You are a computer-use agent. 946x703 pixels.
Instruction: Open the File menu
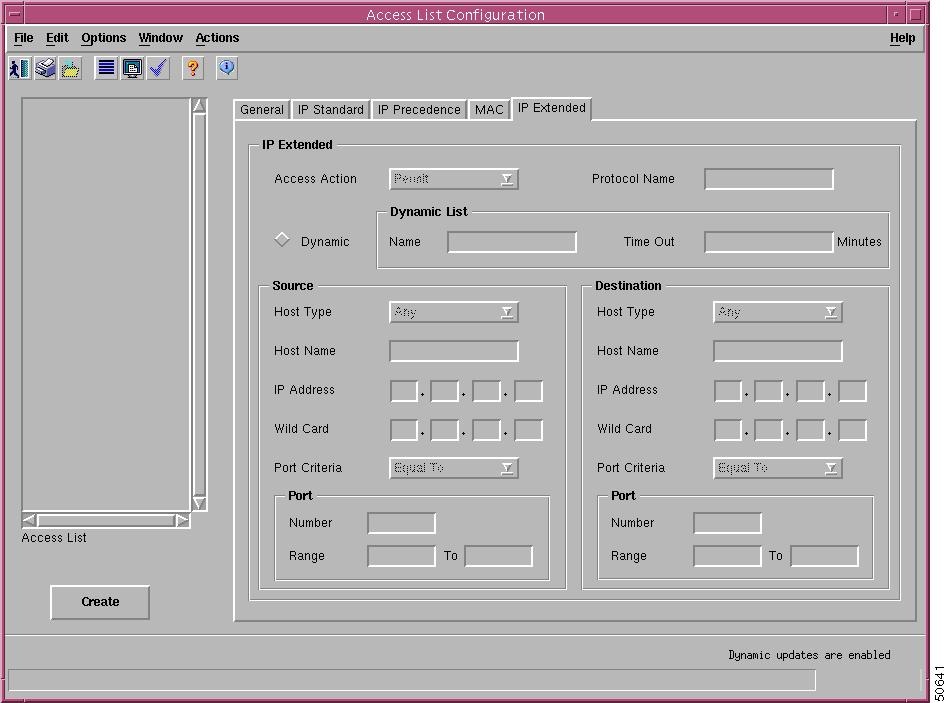(24, 37)
